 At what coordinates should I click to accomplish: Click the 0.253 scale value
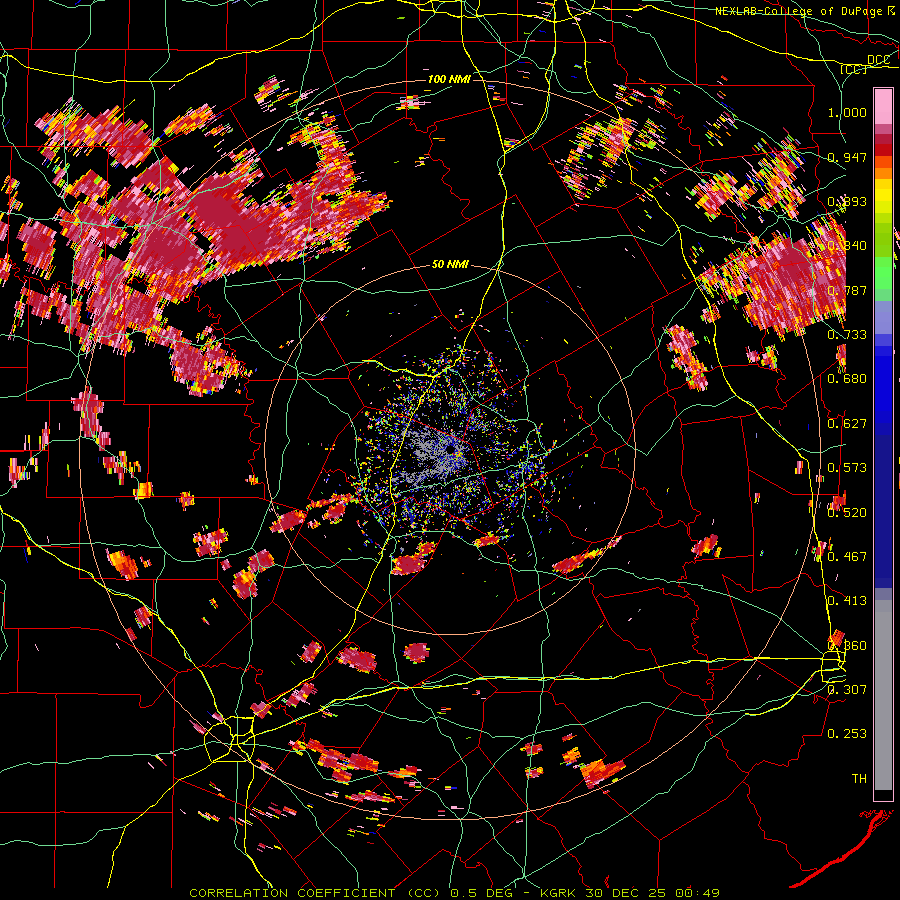[x=847, y=734]
